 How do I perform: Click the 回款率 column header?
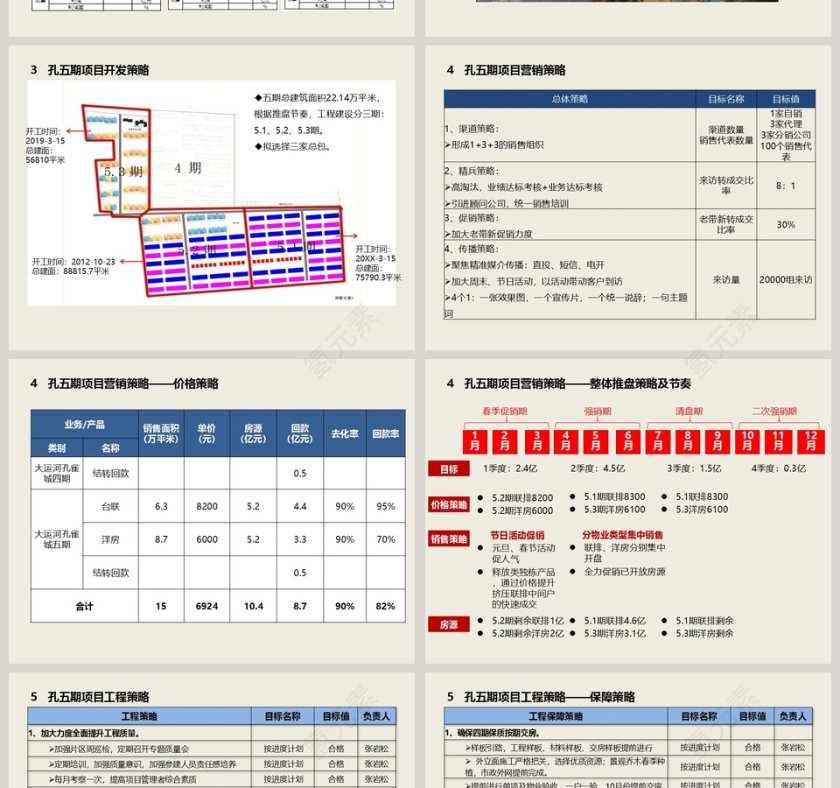point(385,434)
